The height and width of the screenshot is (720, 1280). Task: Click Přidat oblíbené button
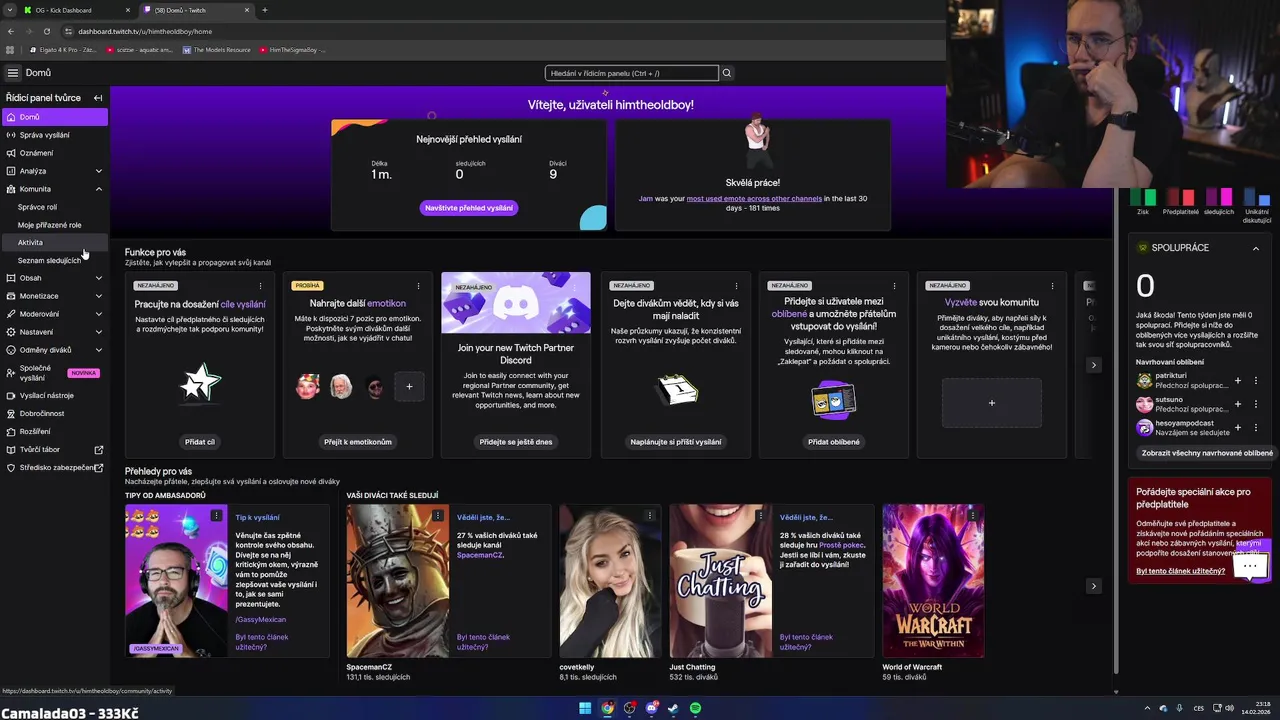pos(834,441)
